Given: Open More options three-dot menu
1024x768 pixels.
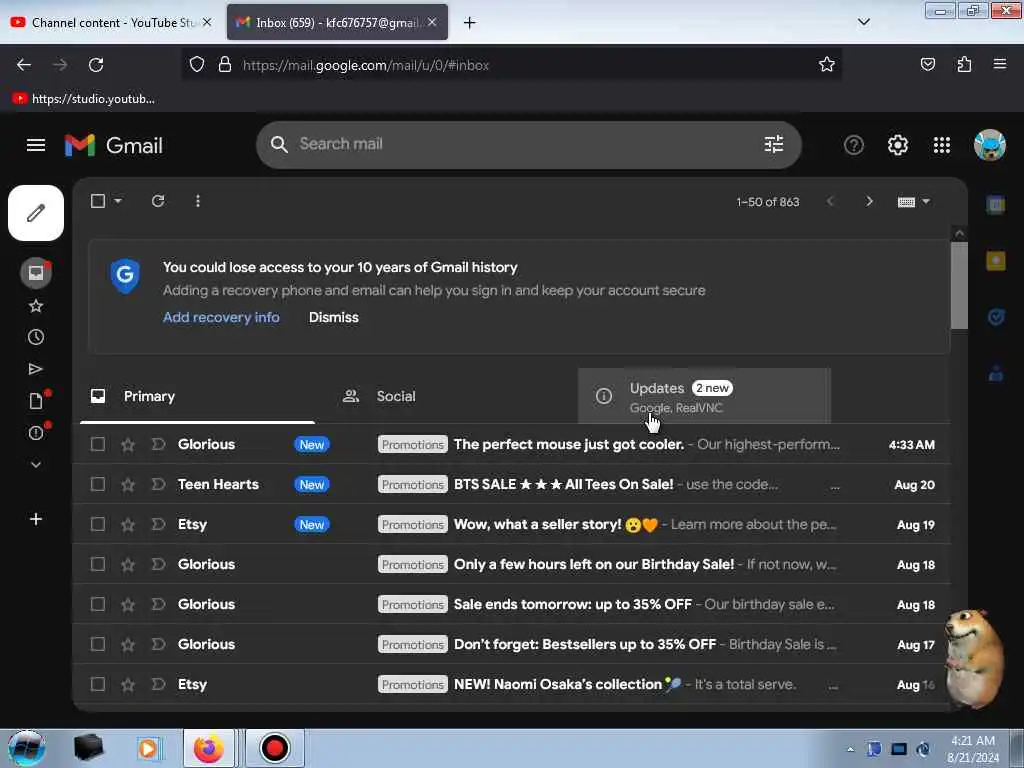Looking at the screenshot, I should 198,201.
